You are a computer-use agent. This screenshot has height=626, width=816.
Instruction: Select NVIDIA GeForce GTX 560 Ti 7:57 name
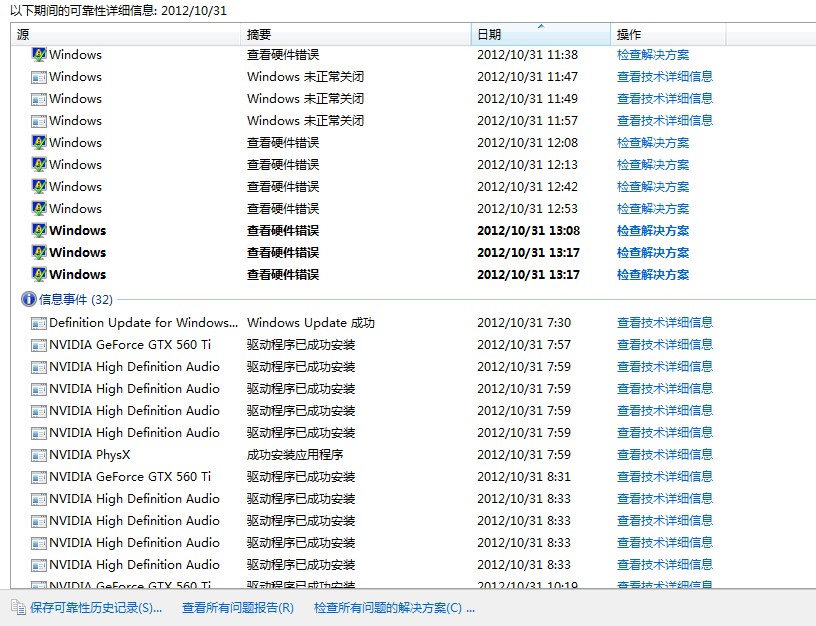click(130, 344)
